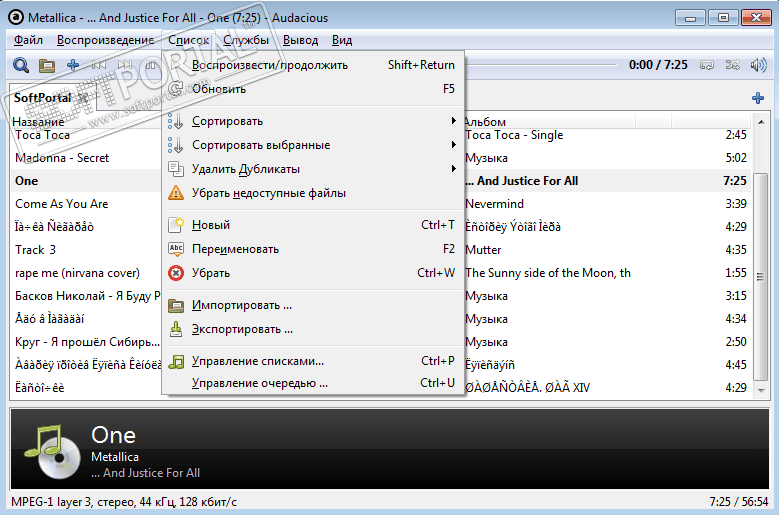
Task: Open Управление очередью ... entry
Action: pos(313,383)
